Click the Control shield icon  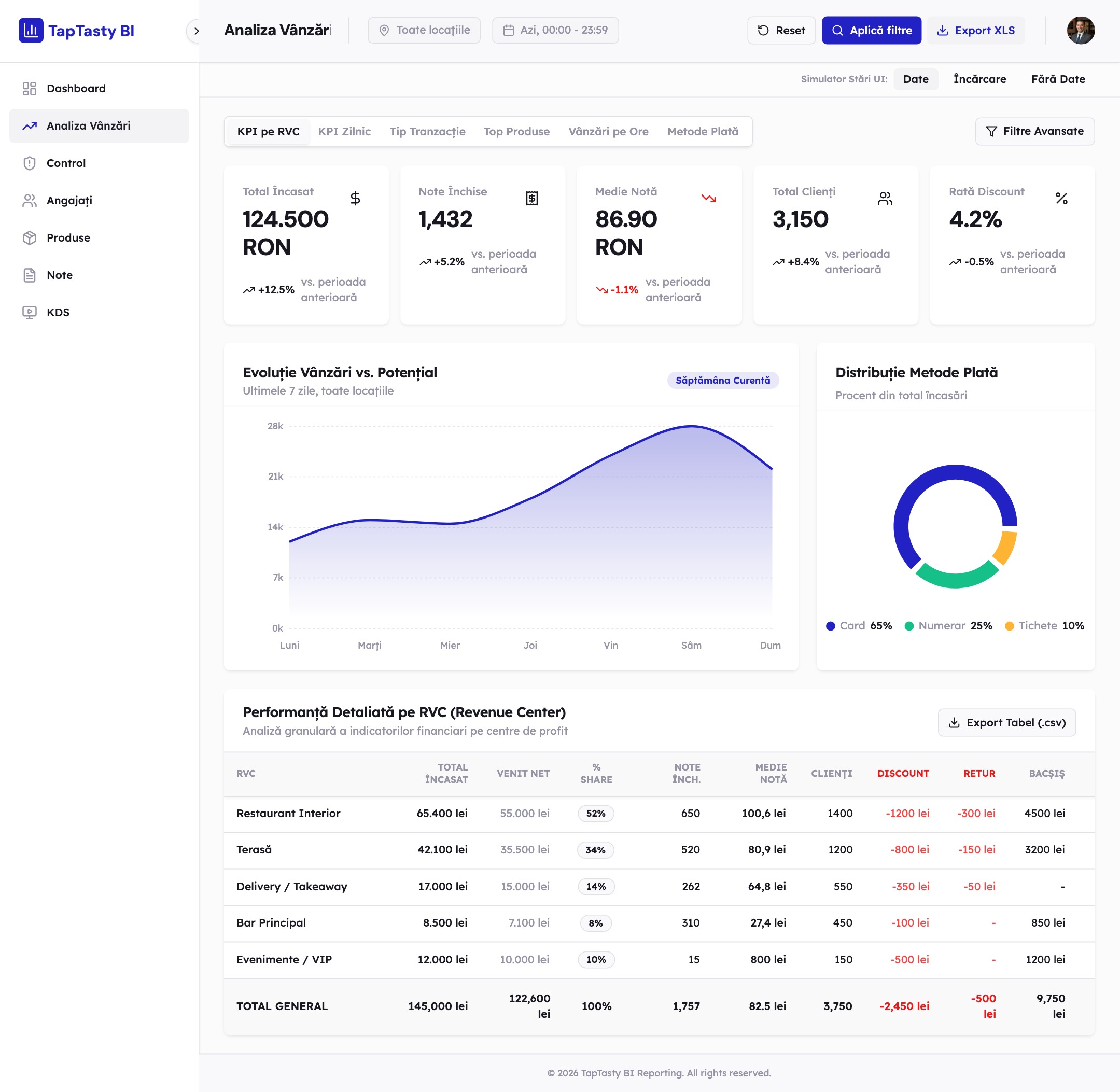point(29,163)
